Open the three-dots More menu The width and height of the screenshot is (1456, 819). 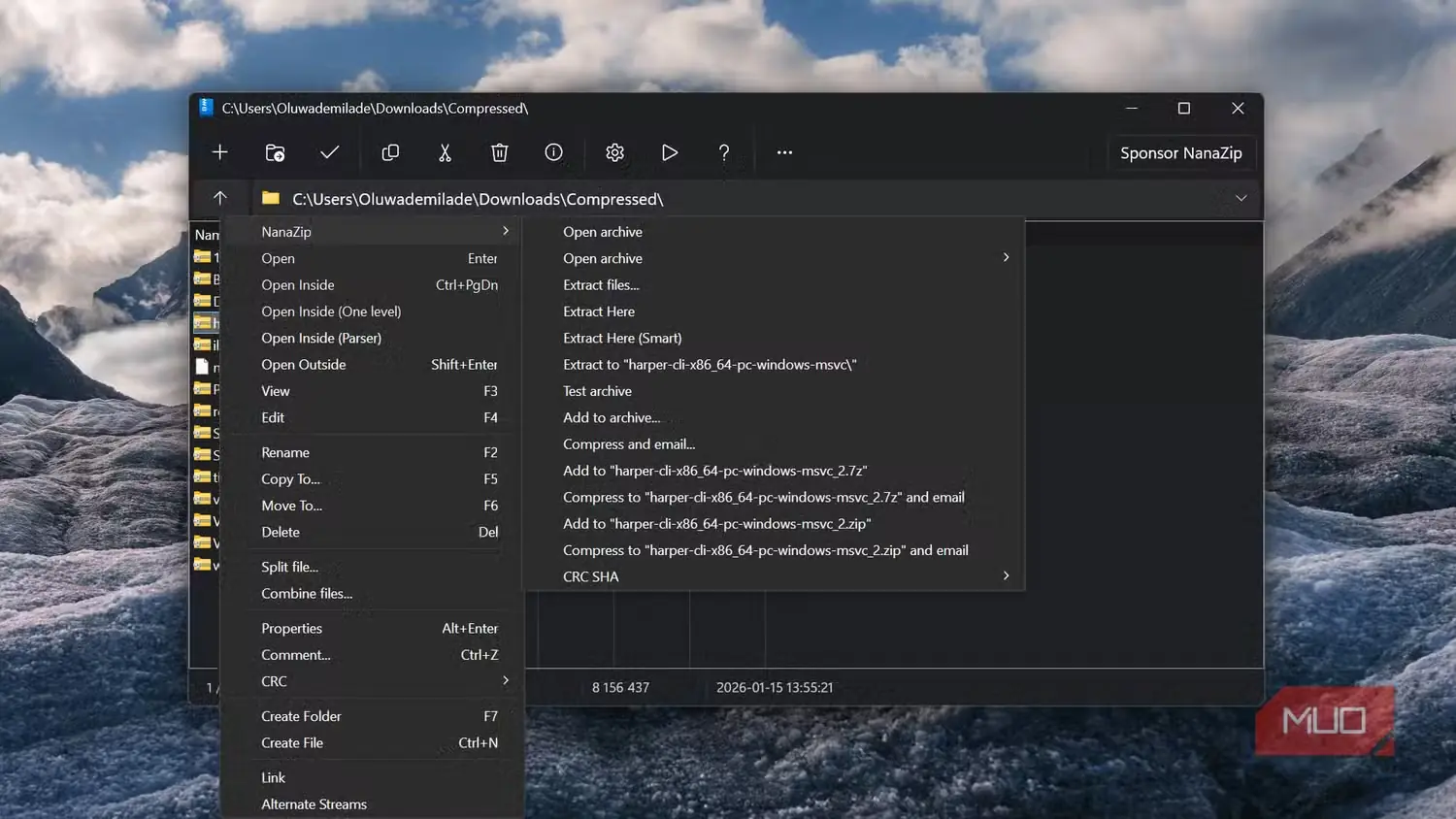pos(784,152)
